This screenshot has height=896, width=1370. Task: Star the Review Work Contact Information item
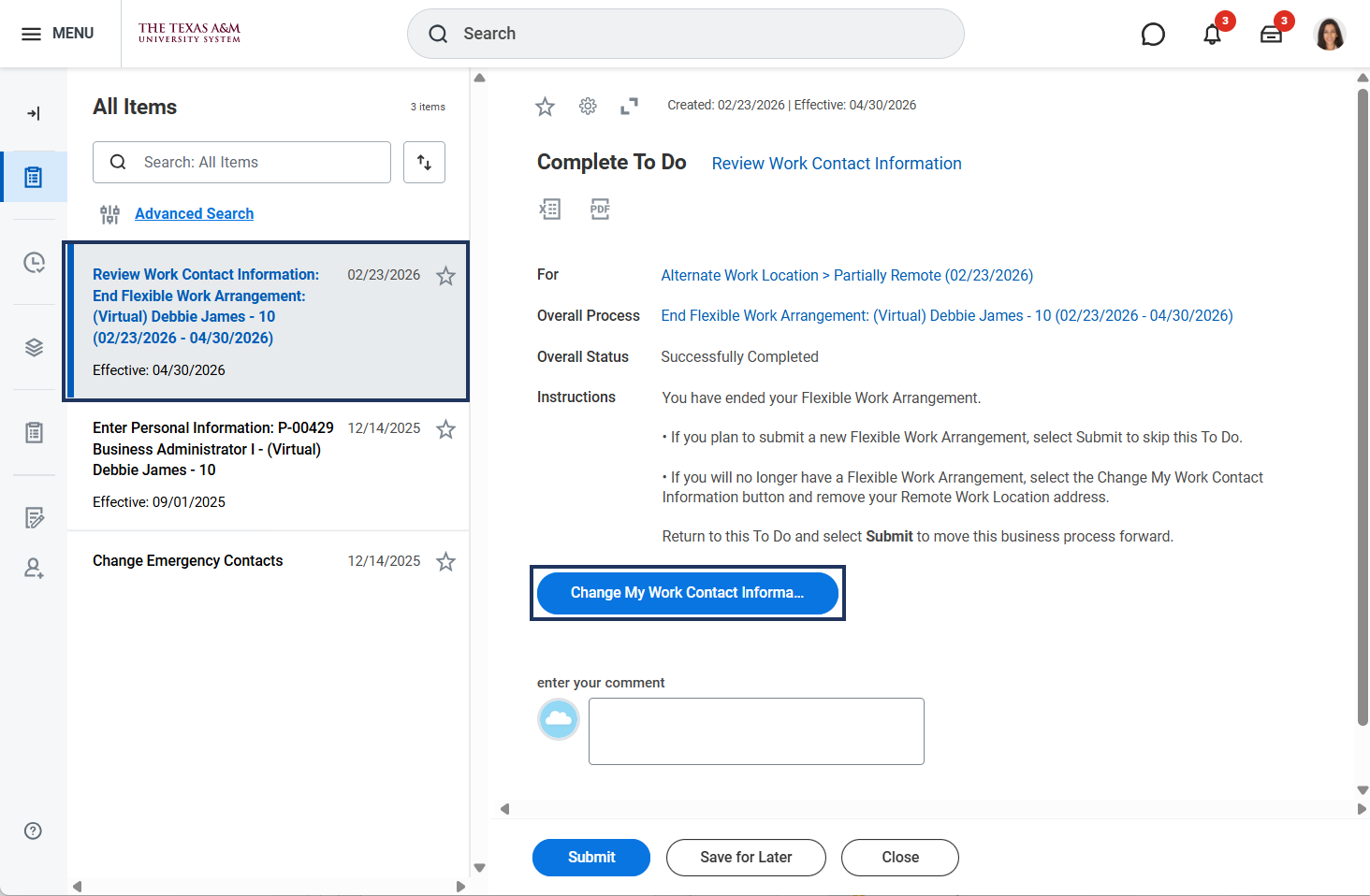tap(446, 276)
